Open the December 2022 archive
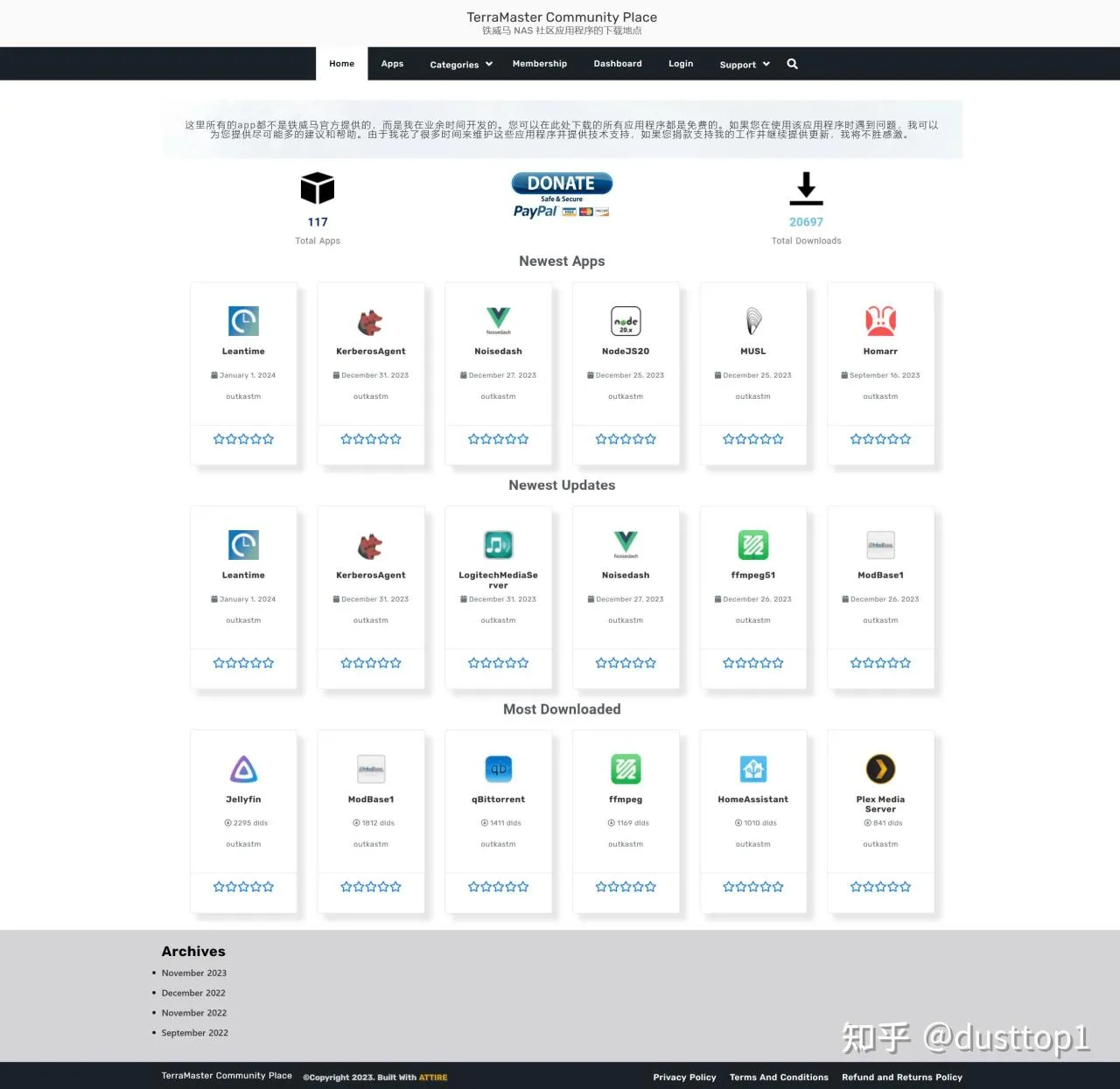This screenshot has width=1120, height=1089. (x=193, y=993)
